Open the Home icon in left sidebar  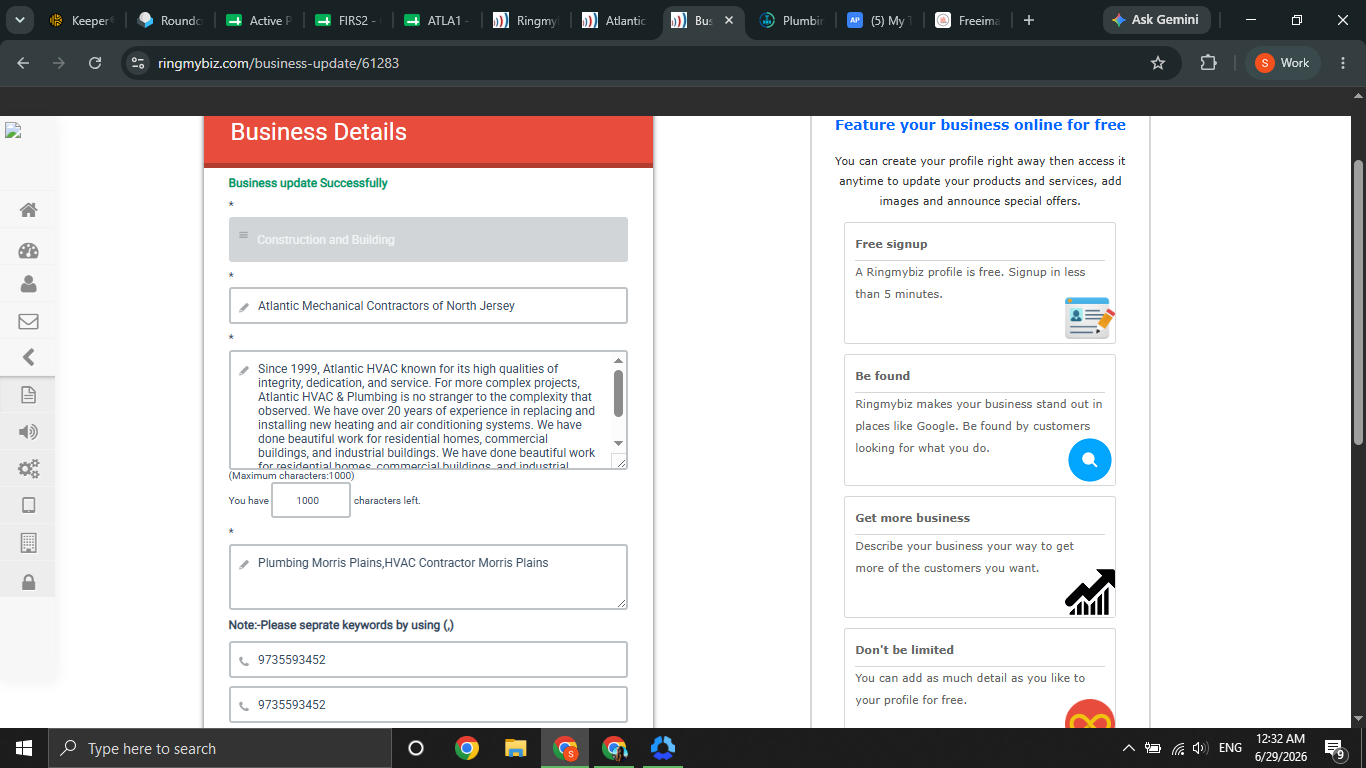28,210
